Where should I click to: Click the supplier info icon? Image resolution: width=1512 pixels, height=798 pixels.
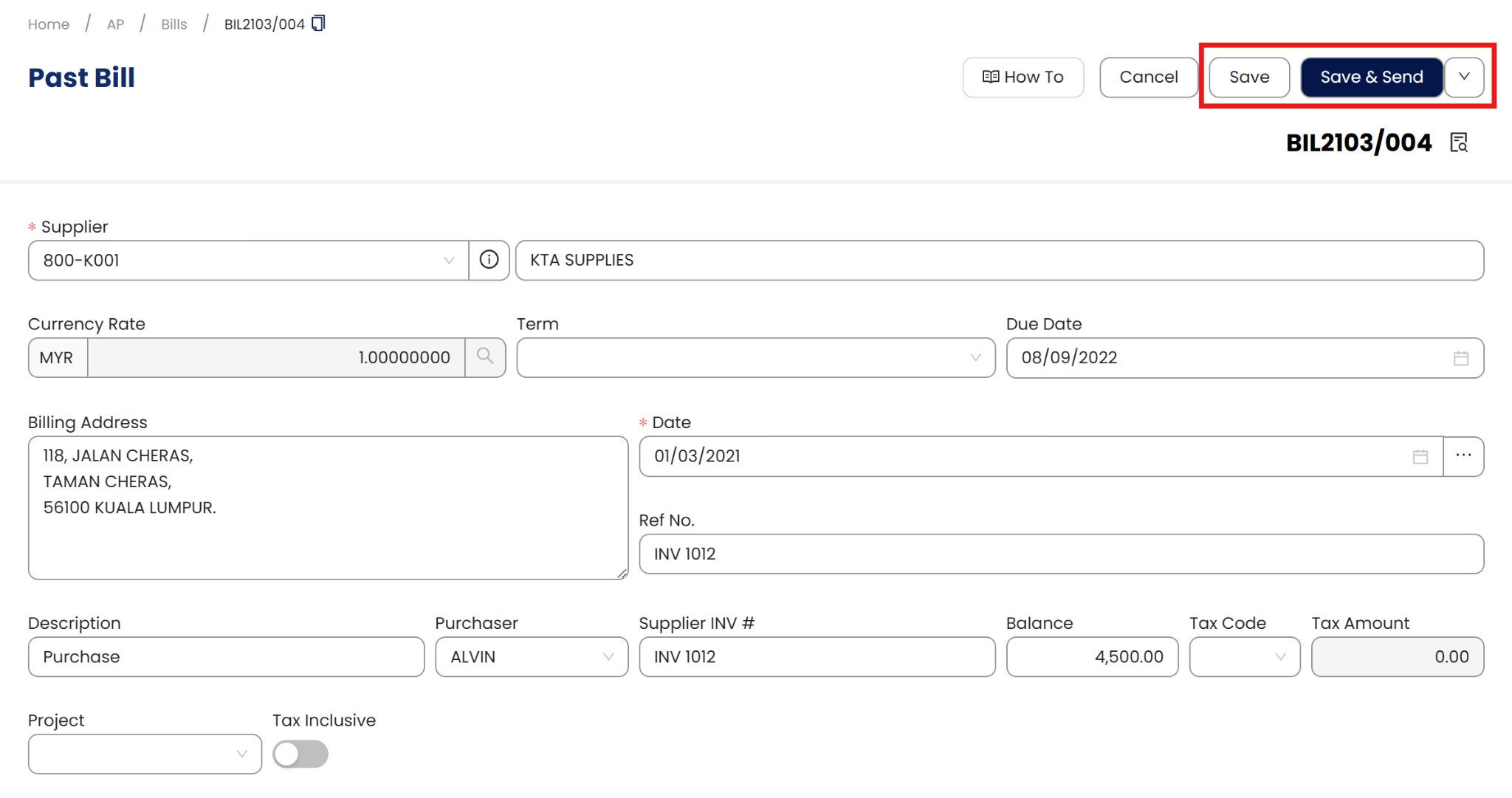point(489,260)
